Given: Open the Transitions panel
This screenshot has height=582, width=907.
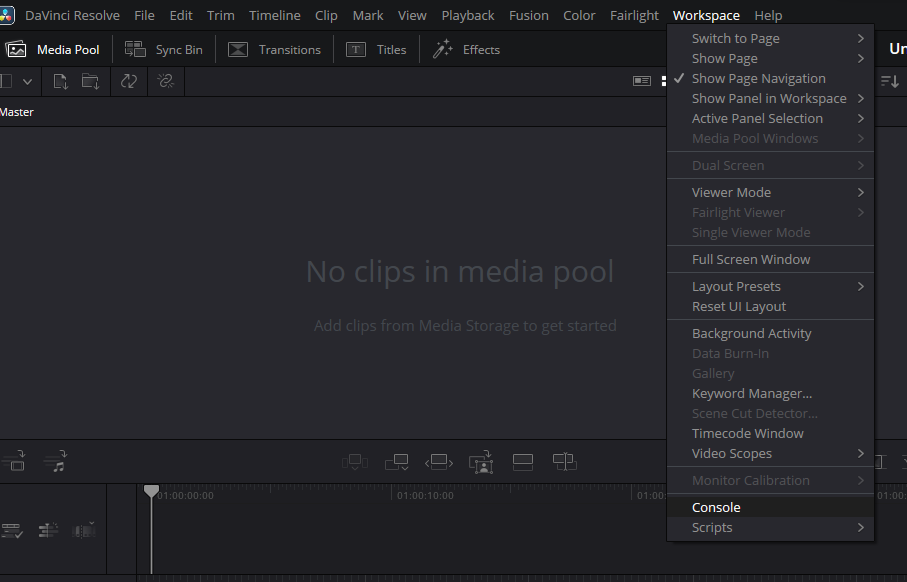Looking at the screenshot, I should pos(275,49).
